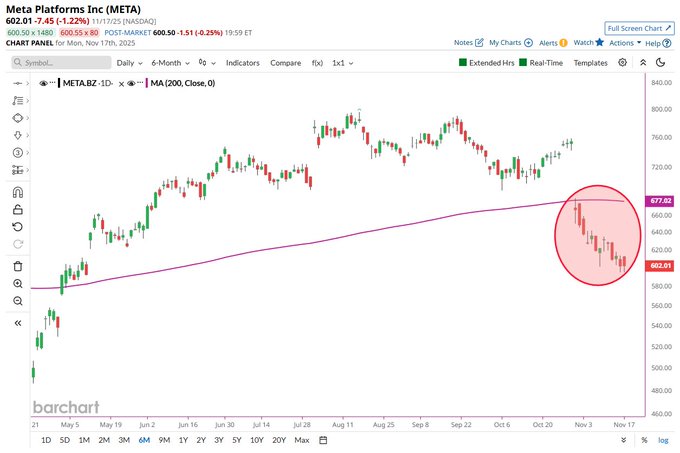Toggle the log price scale
Viewport: 680px width, 453px height.
pyautogui.click(x=663, y=440)
